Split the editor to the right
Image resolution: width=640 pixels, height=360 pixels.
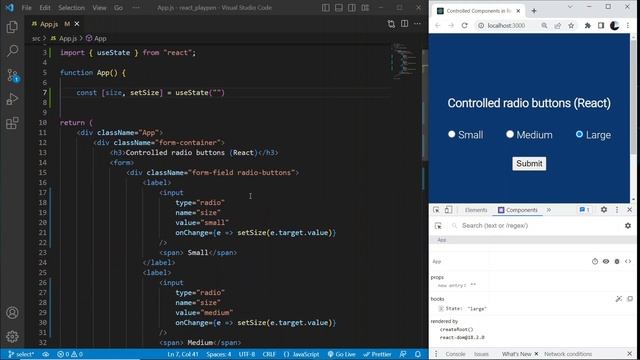click(x=404, y=24)
